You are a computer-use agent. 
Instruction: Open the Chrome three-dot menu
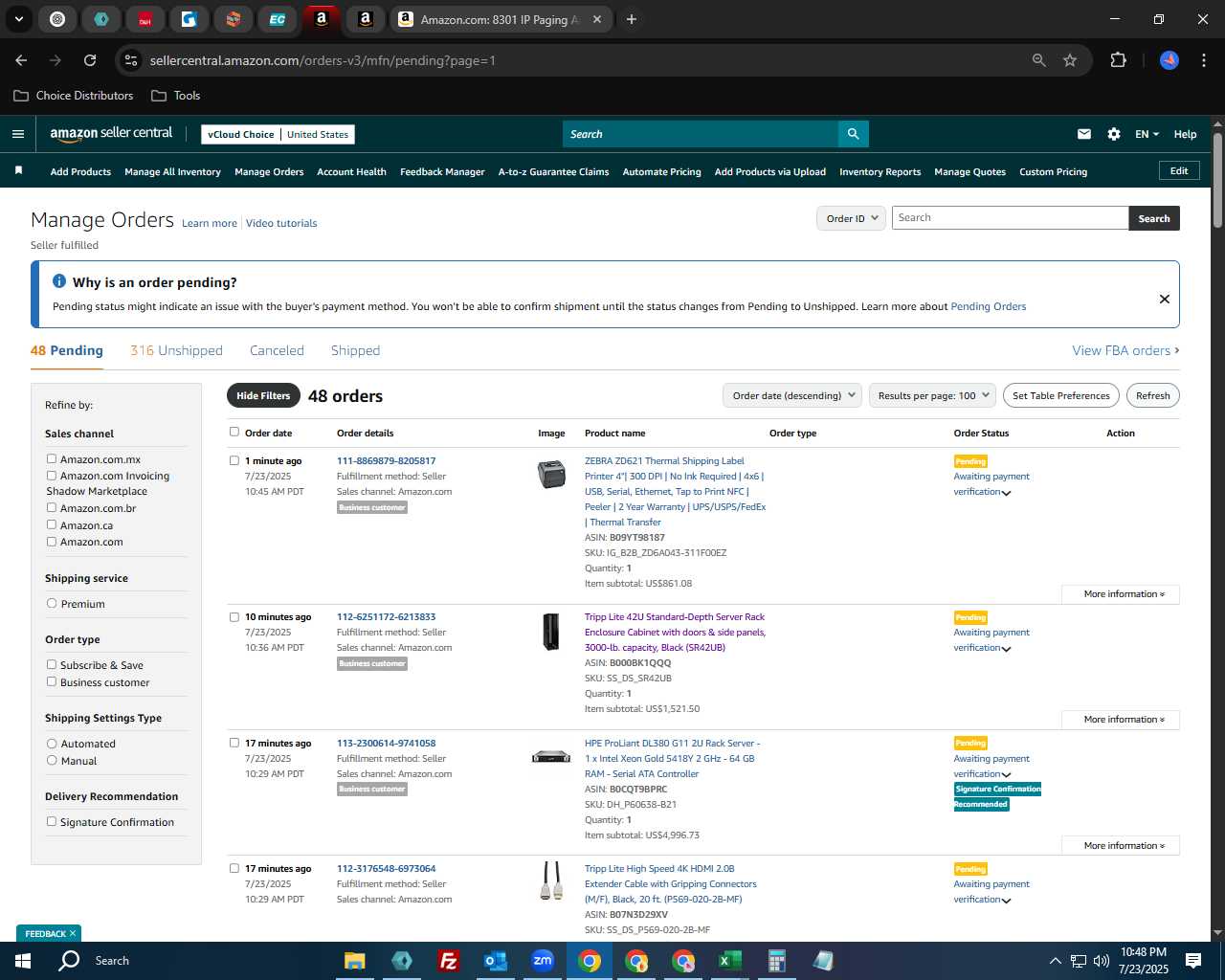pyautogui.click(x=1202, y=60)
